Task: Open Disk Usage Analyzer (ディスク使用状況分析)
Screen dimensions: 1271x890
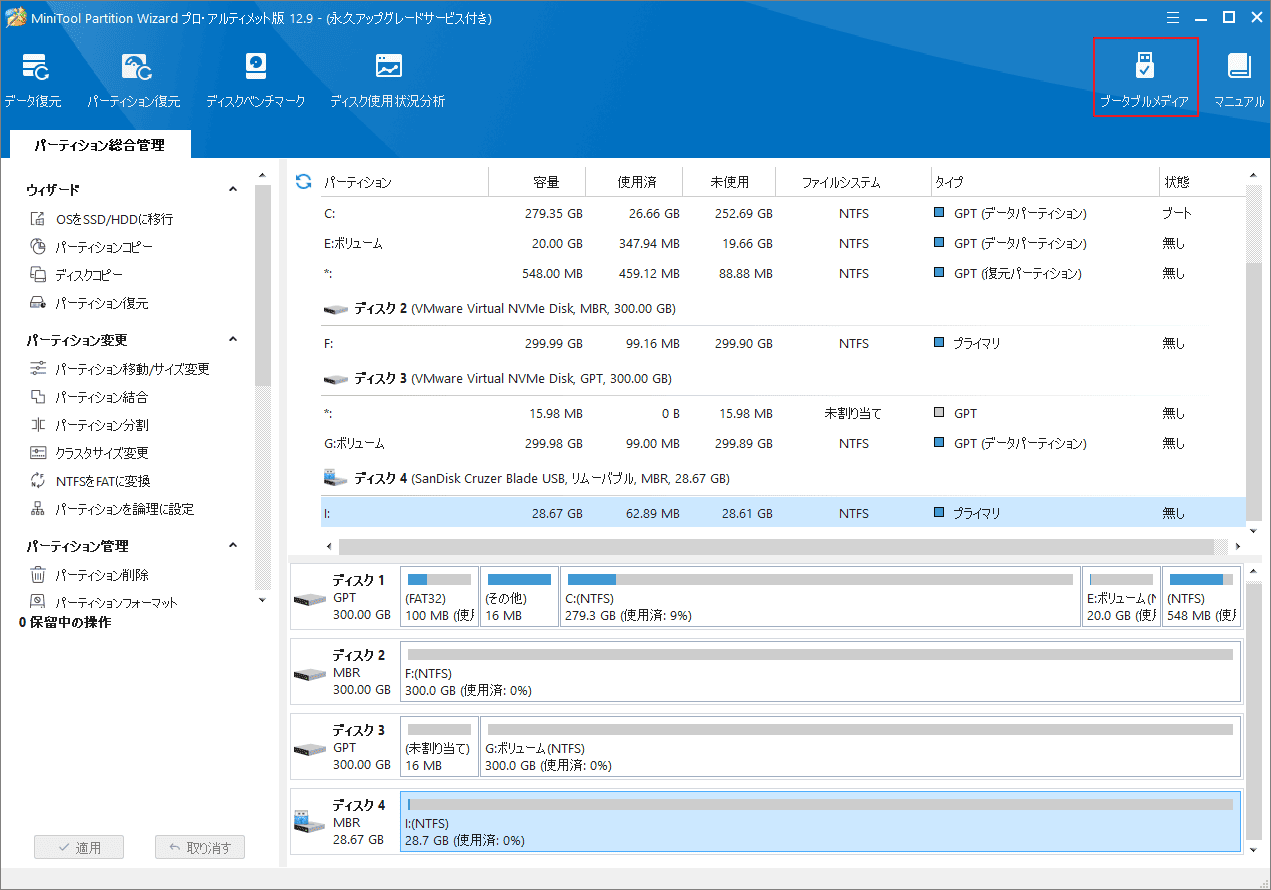Action: (x=388, y=80)
